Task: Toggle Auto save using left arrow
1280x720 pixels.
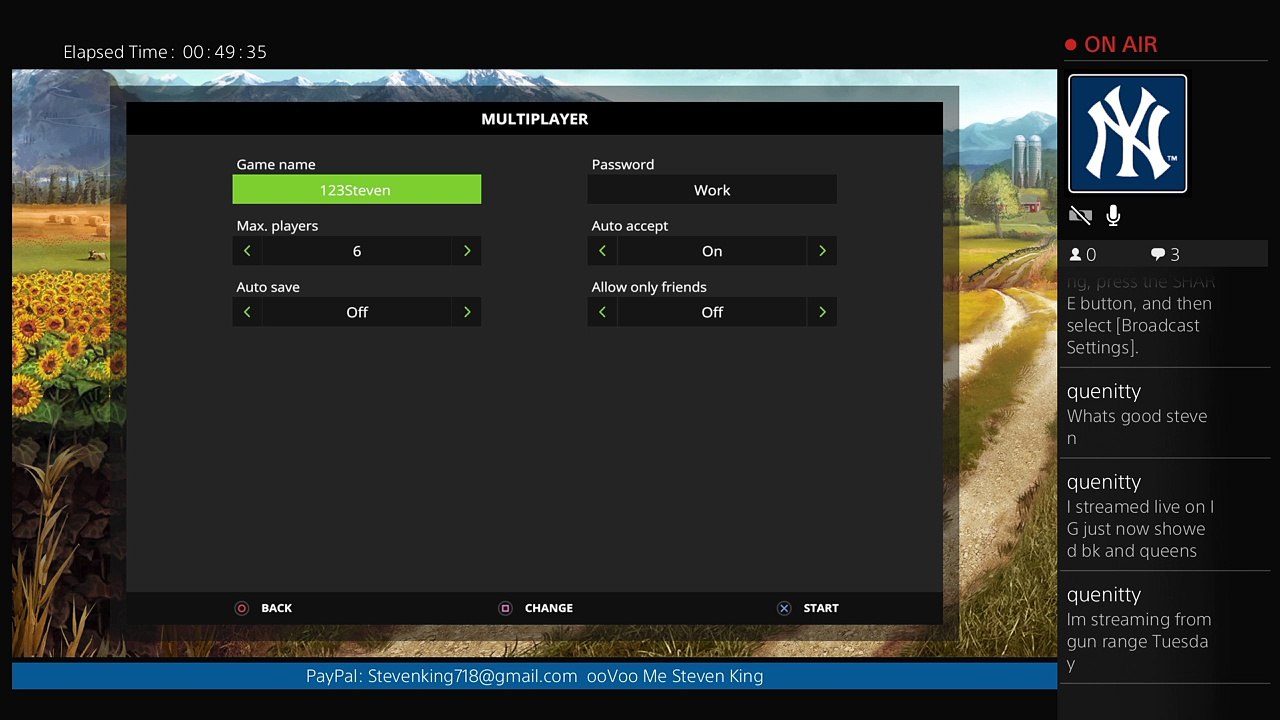Action: click(x=247, y=312)
